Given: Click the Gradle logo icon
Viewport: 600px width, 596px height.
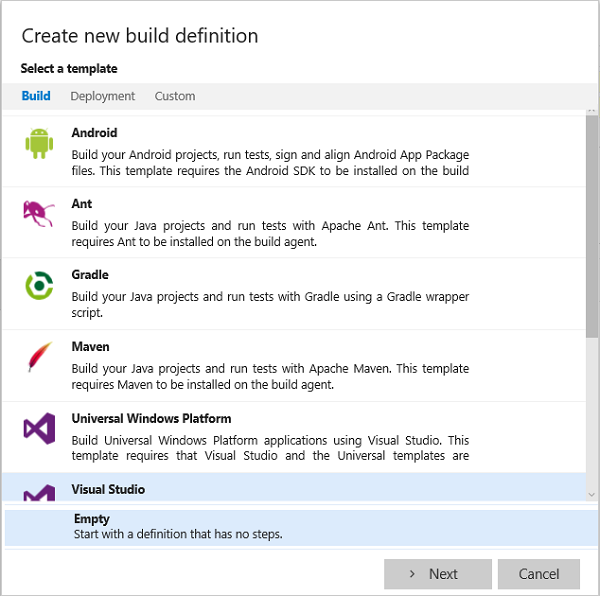Looking at the screenshot, I should (x=39, y=286).
